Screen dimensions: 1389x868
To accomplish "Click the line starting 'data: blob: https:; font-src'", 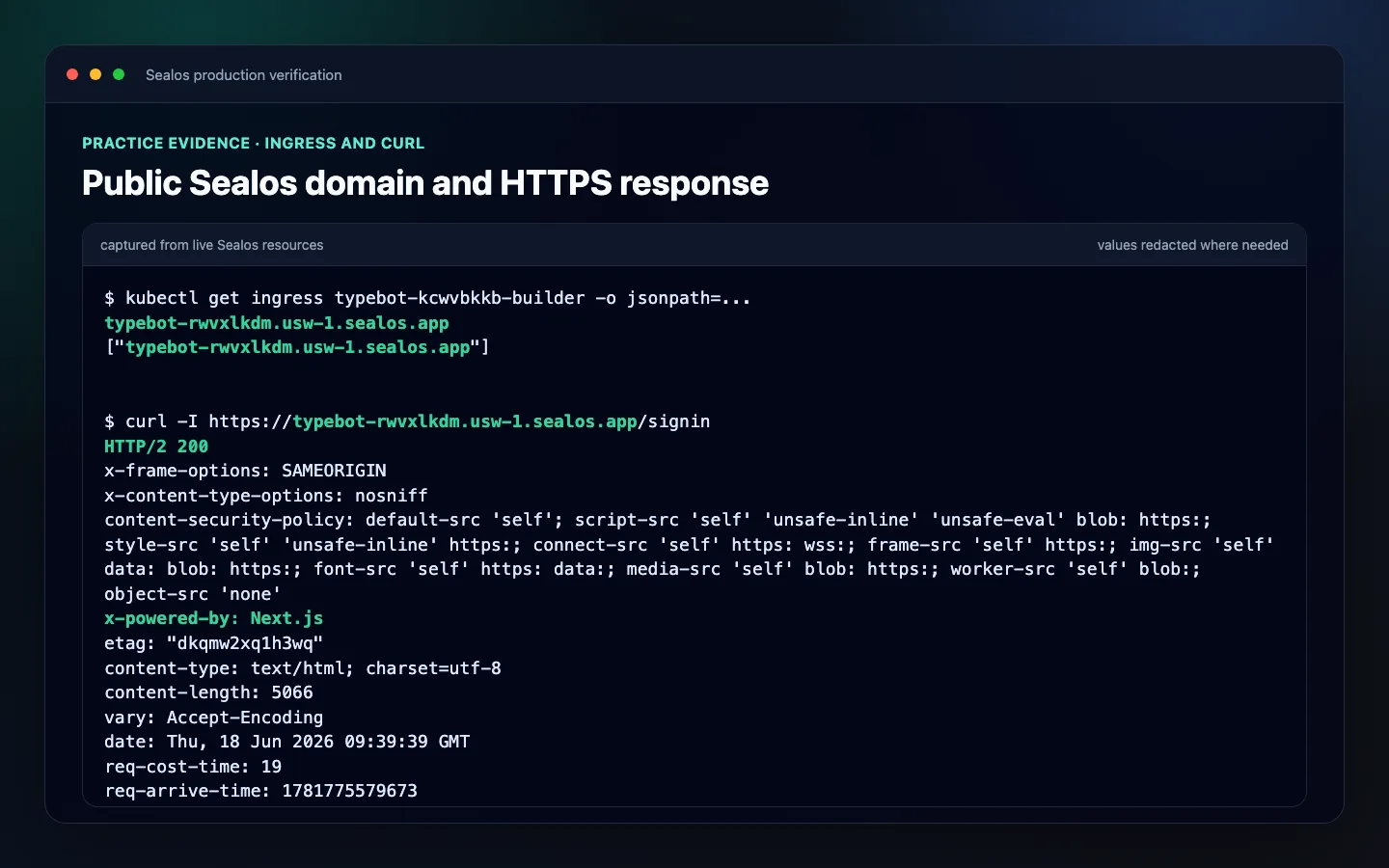I will 652,569.
